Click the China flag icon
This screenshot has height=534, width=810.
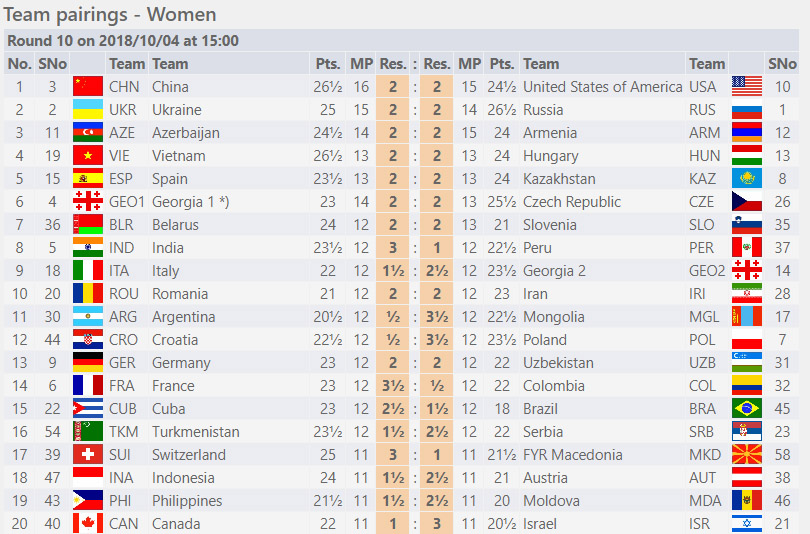[88, 87]
